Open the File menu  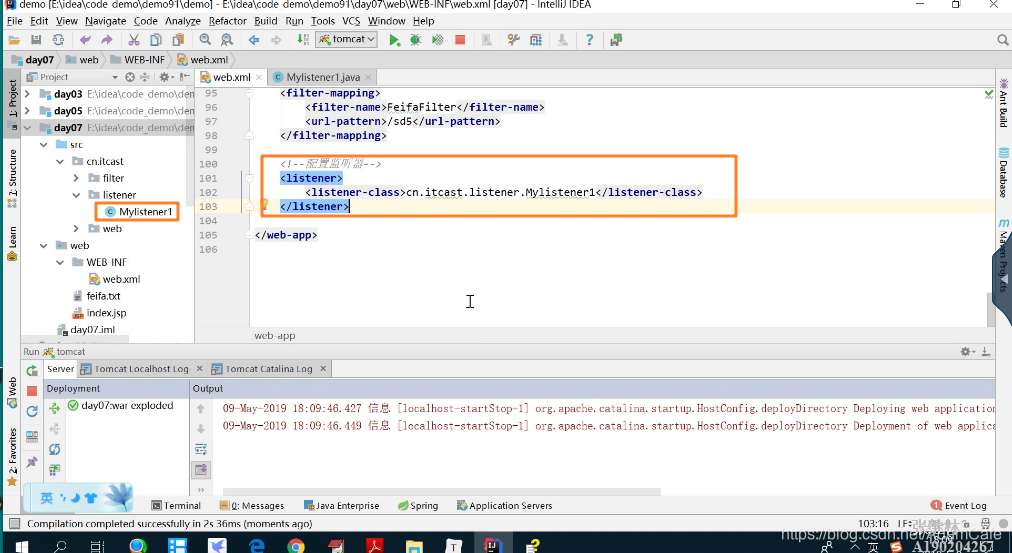[x=14, y=21]
